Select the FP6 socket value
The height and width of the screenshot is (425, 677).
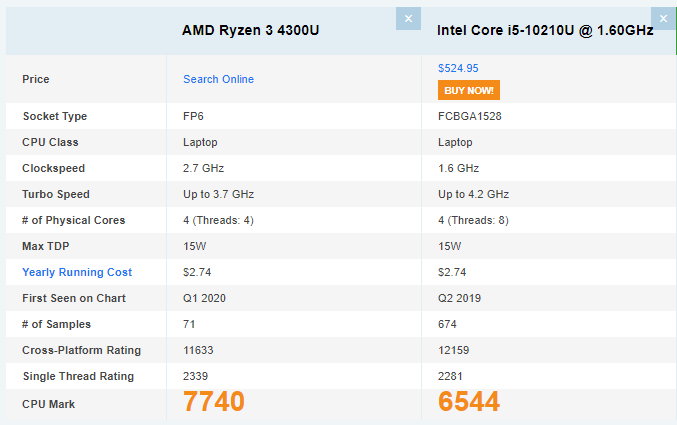tap(193, 116)
